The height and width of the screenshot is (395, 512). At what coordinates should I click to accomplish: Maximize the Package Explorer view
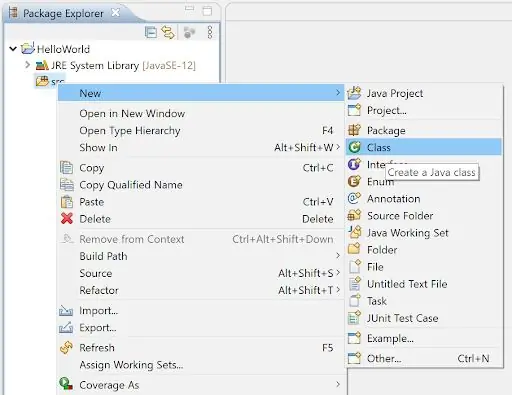[x=207, y=11]
